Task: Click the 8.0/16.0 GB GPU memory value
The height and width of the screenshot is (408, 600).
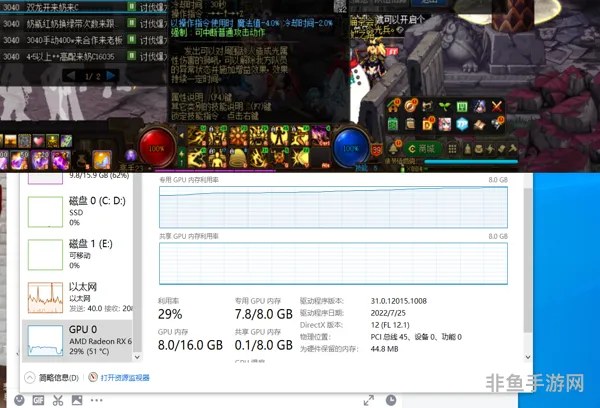Action: [190, 345]
